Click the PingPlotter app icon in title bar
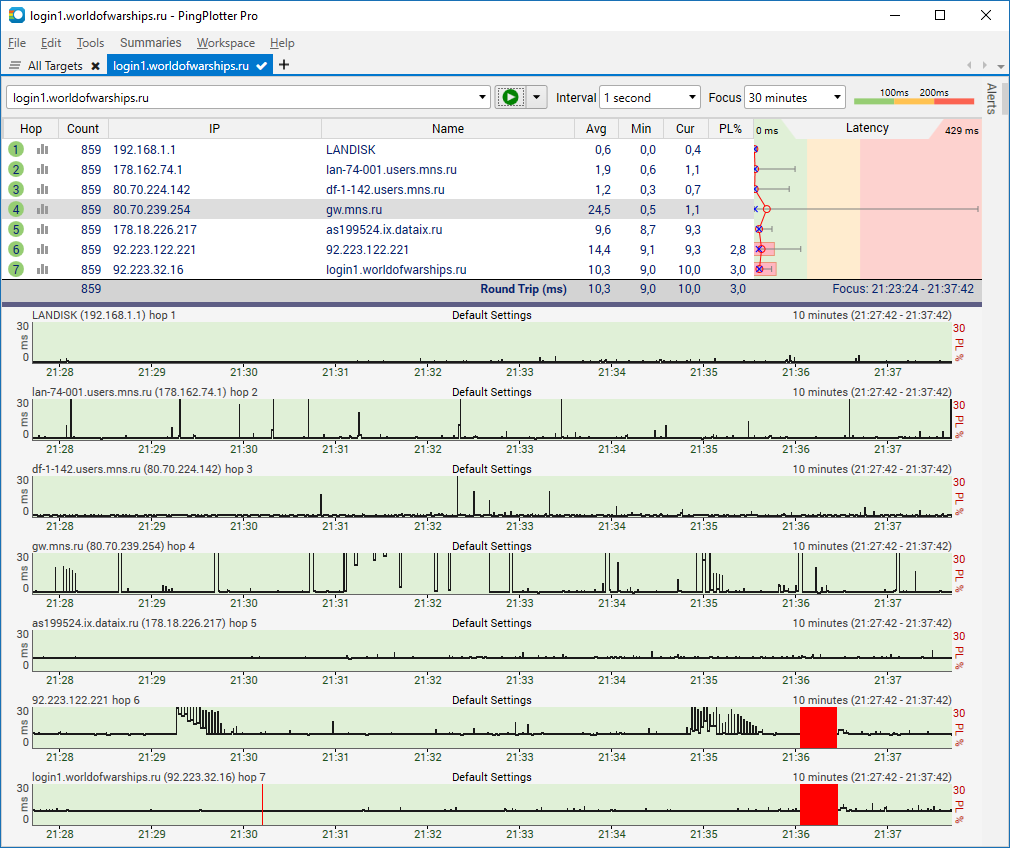The height and width of the screenshot is (848, 1010). [16, 15]
